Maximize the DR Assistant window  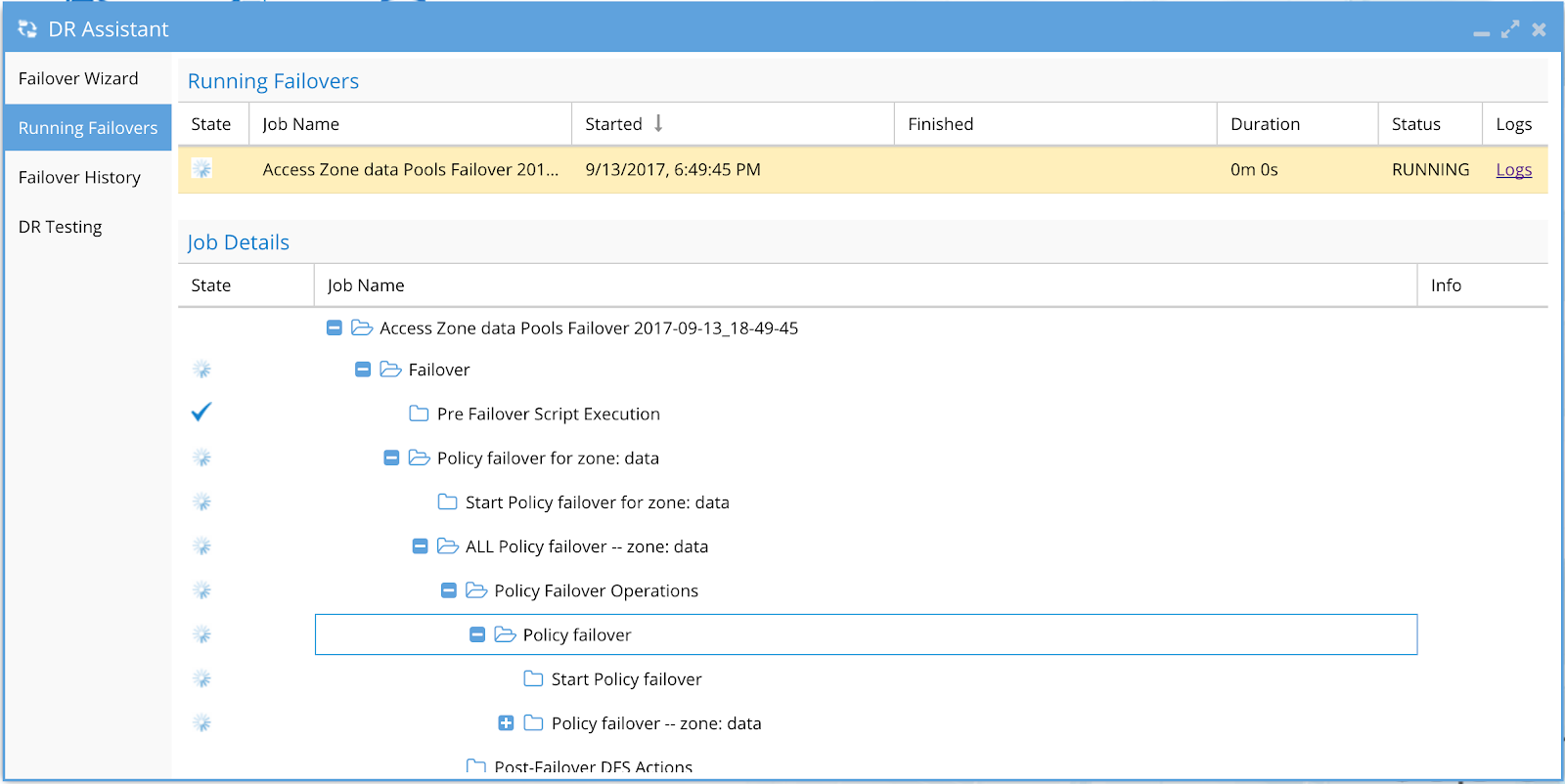click(x=1510, y=29)
